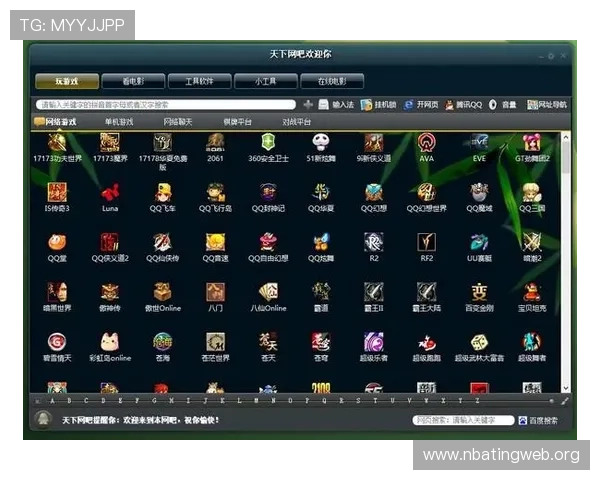
Task: Open the UU赛艇 game icon
Action: pyautogui.click(x=479, y=247)
